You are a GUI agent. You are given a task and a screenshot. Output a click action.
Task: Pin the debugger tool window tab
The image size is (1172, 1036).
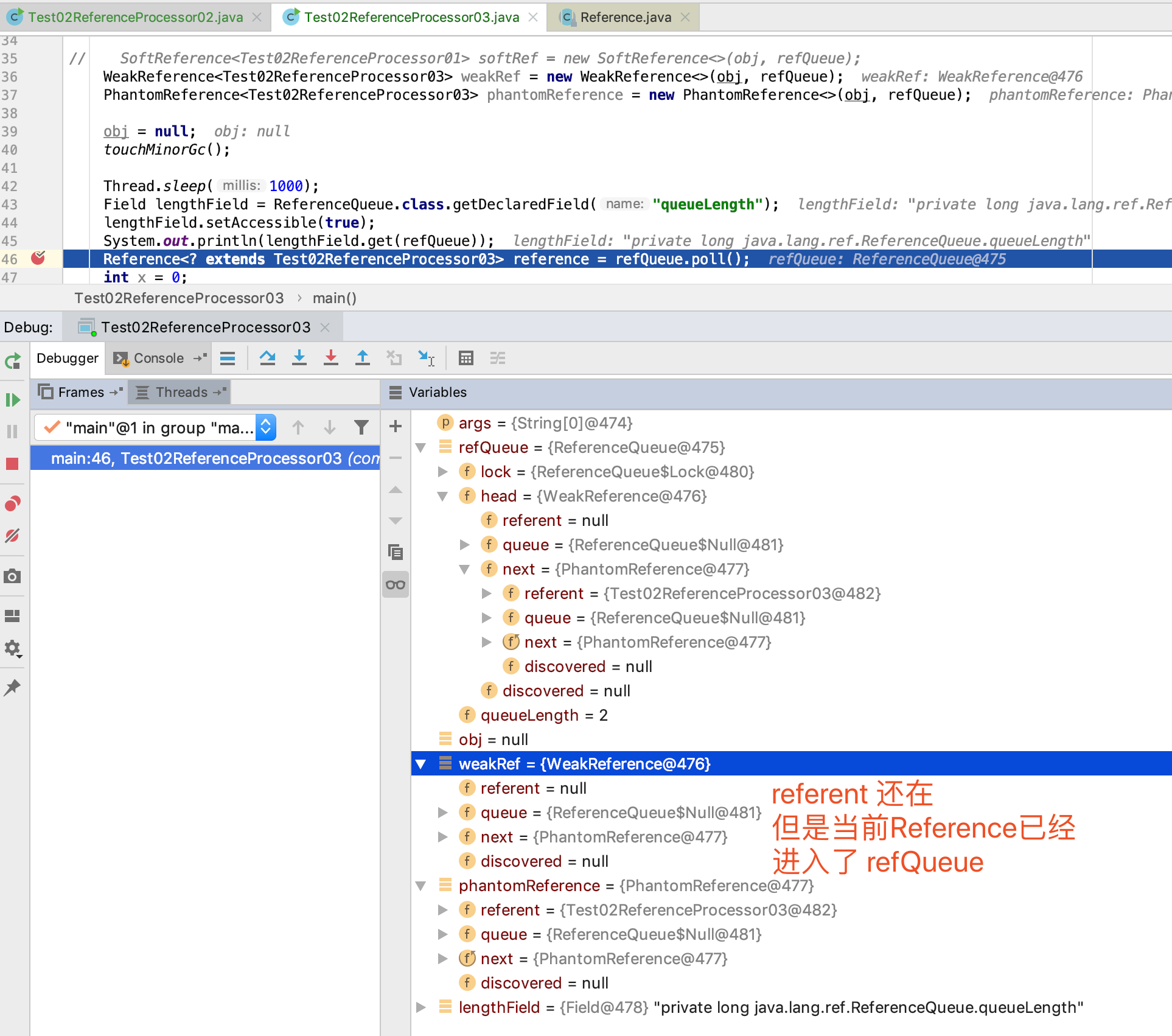[12, 687]
